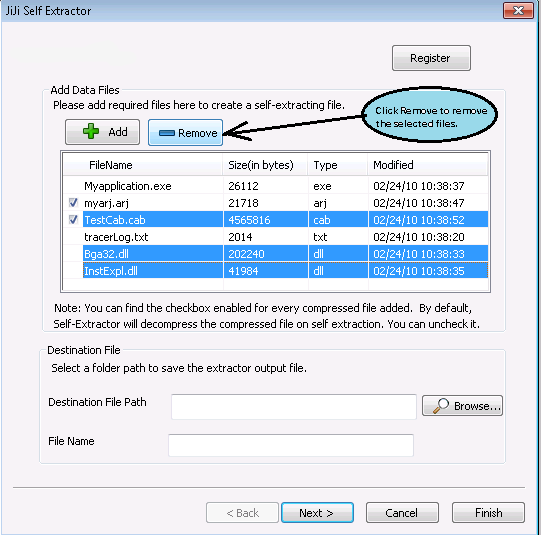Click the Finish button
541x535 pixels.
click(x=488, y=513)
